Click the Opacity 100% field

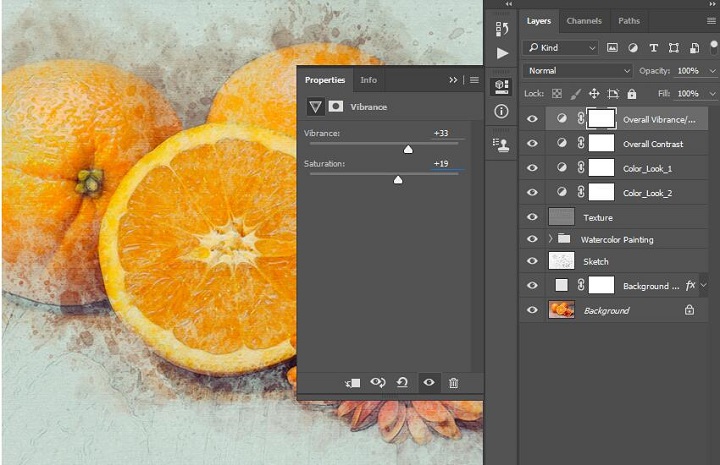(691, 71)
